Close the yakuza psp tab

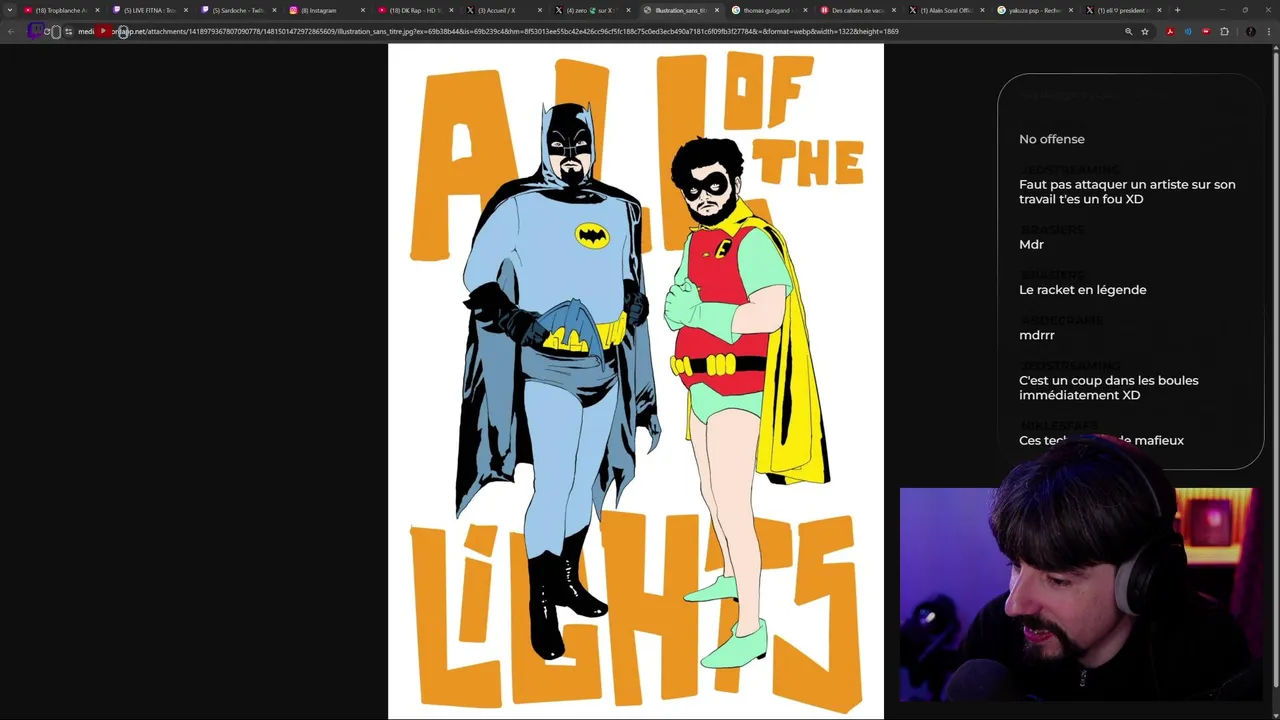[1070, 10]
